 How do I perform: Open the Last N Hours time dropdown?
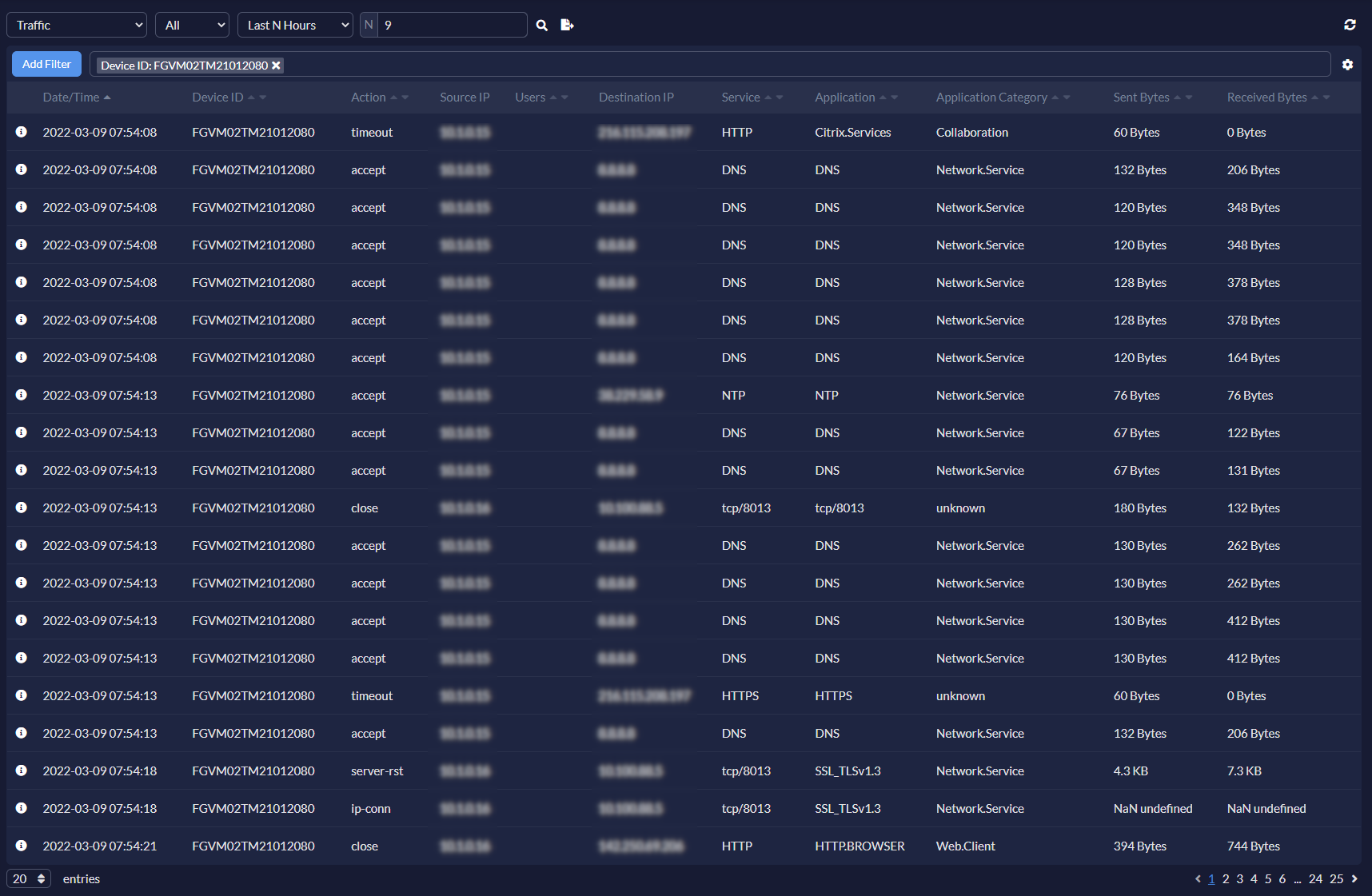coord(294,25)
